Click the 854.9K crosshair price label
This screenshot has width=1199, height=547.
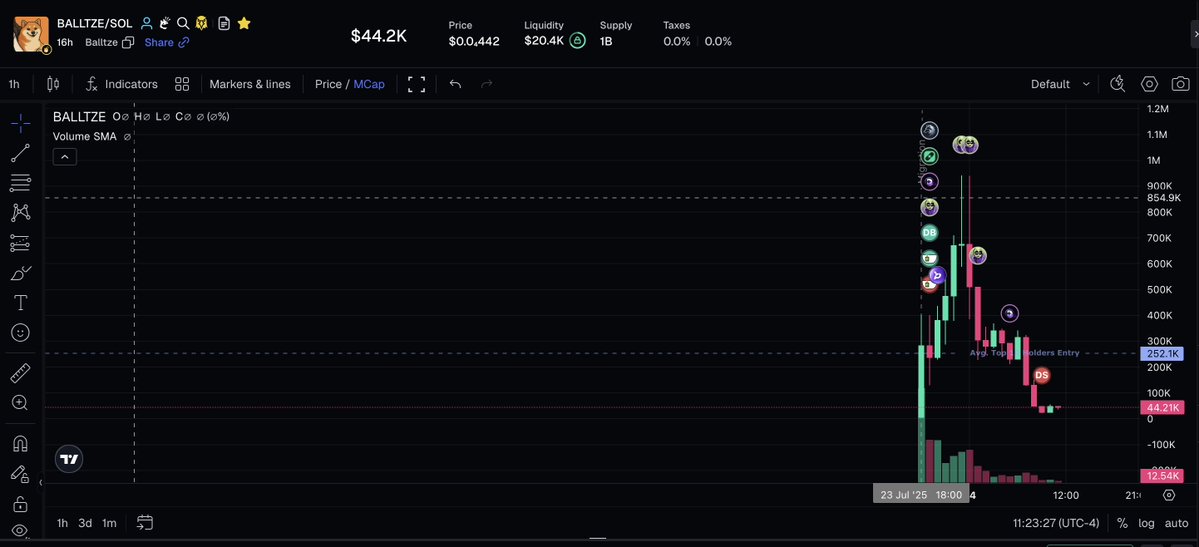[x=1163, y=198]
